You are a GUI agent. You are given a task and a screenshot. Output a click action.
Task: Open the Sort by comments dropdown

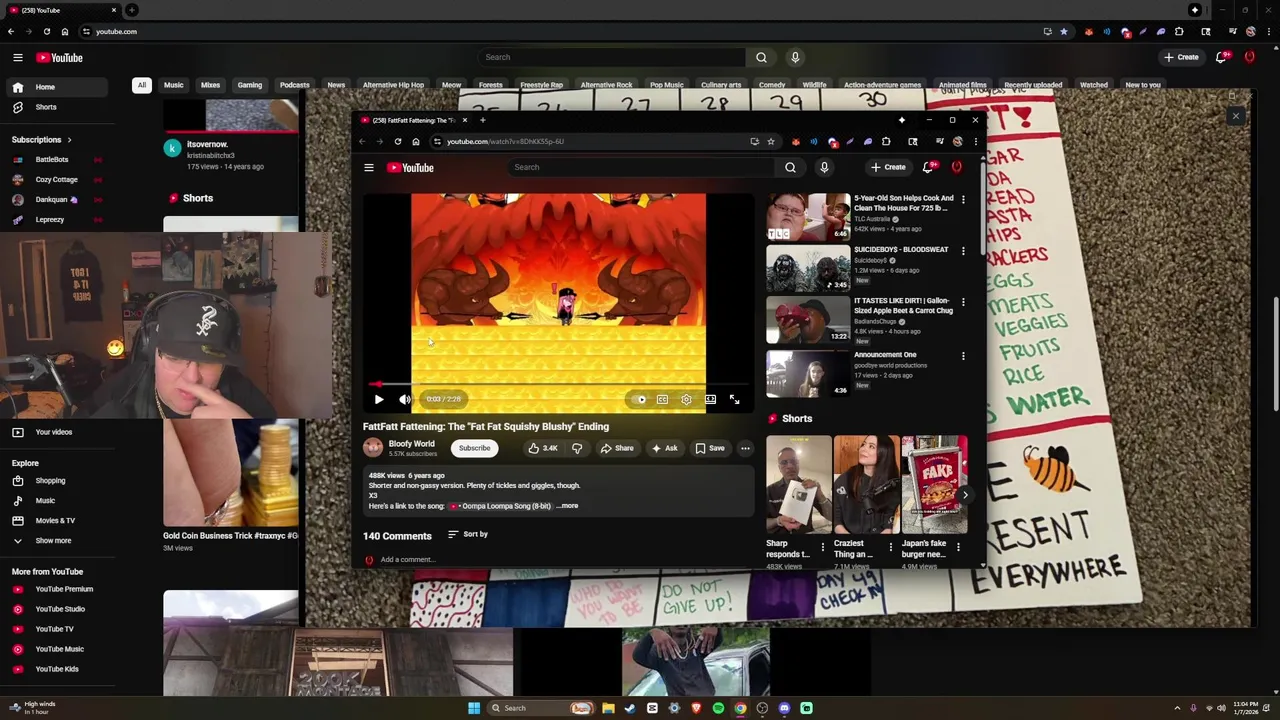pyautogui.click(x=468, y=534)
